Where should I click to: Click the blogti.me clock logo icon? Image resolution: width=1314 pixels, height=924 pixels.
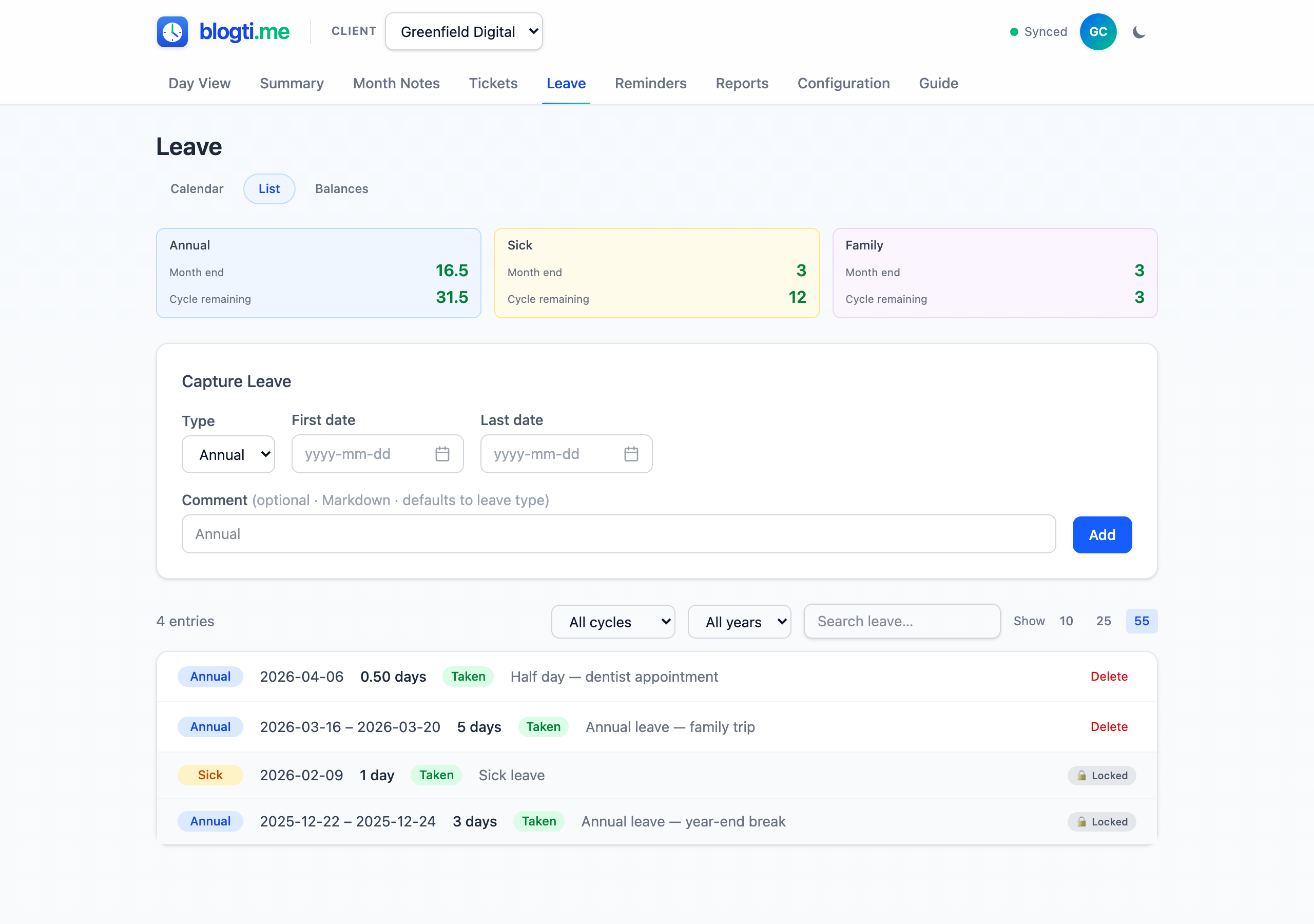[172, 31]
